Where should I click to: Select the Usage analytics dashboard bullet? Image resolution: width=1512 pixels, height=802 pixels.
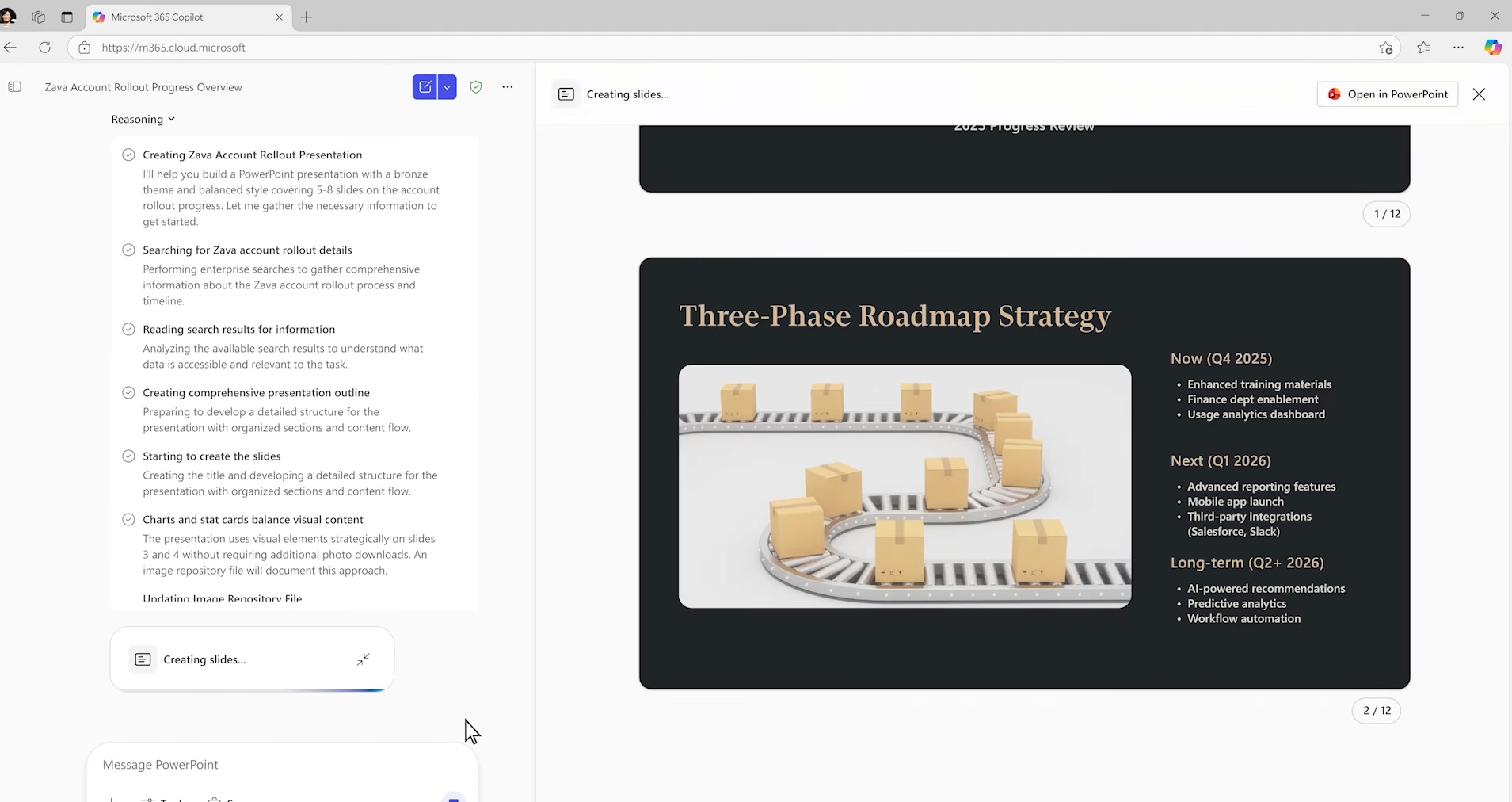(x=1256, y=414)
